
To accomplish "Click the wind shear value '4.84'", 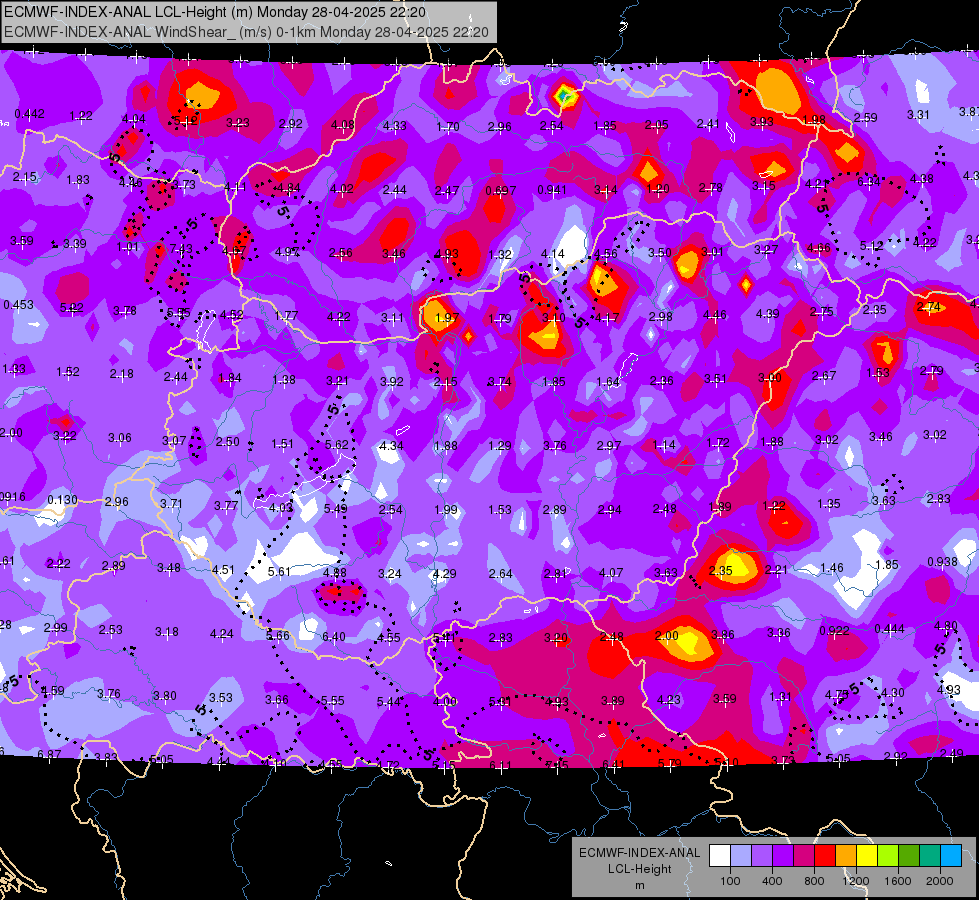I will pyautogui.click(x=289, y=187).
